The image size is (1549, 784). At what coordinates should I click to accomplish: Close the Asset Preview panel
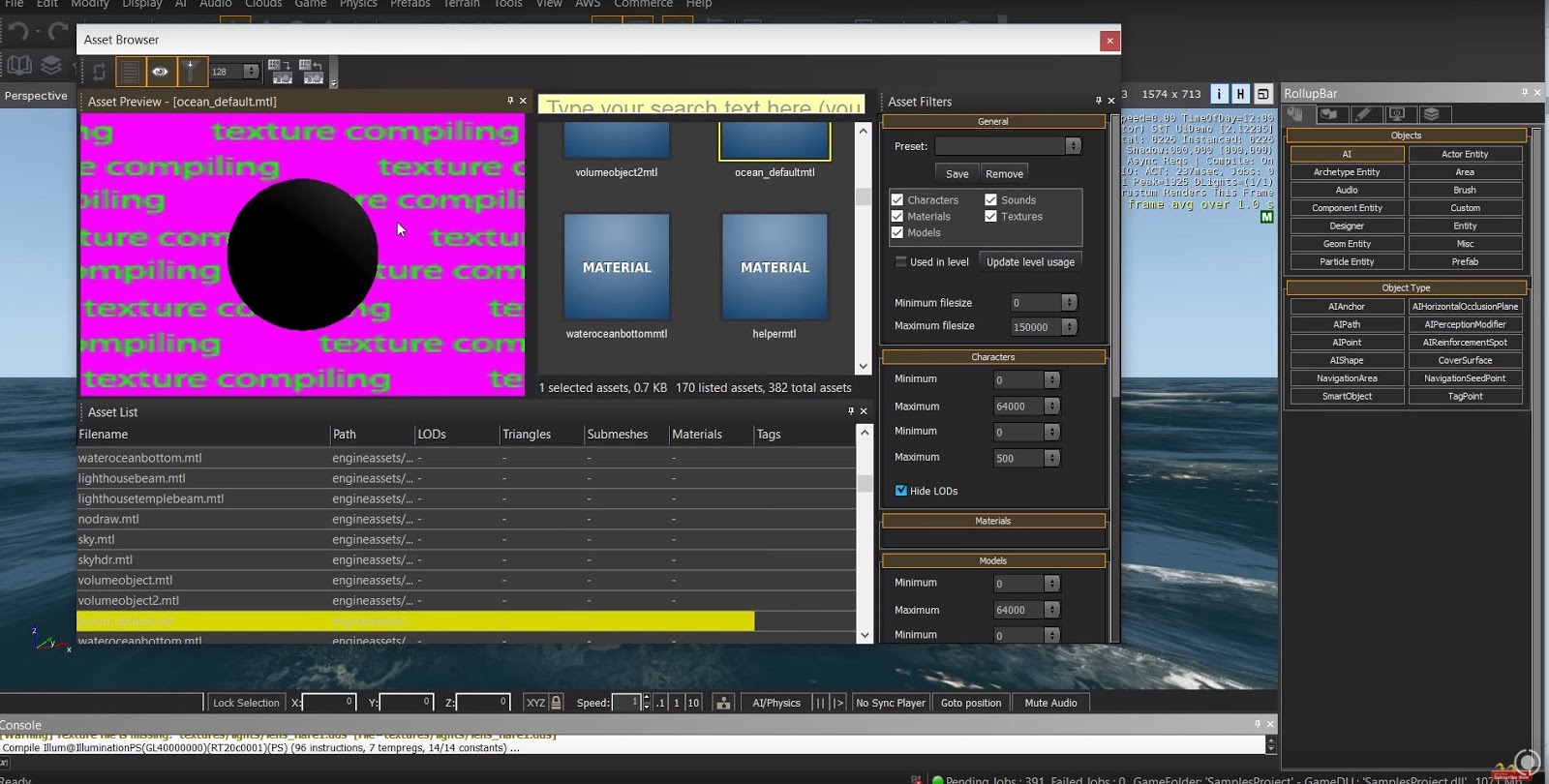523,101
